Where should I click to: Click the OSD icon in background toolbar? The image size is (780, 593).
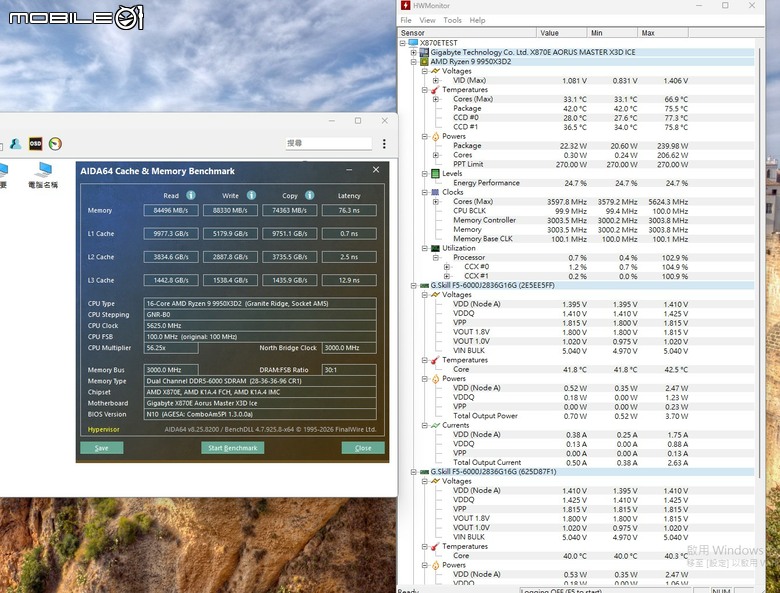[35, 144]
